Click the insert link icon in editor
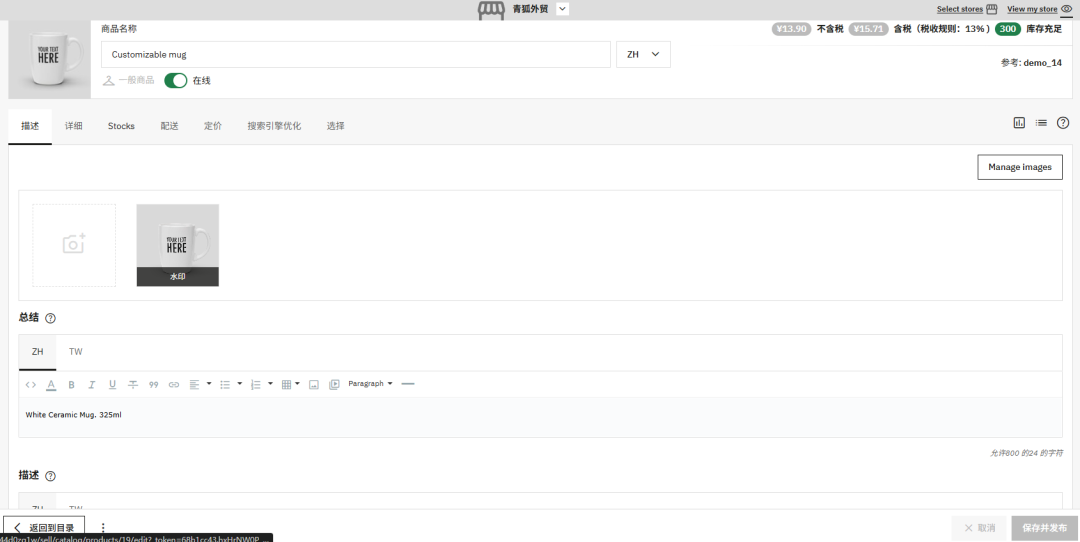This screenshot has width=1080, height=542. pyautogui.click(x=174, y=384)
